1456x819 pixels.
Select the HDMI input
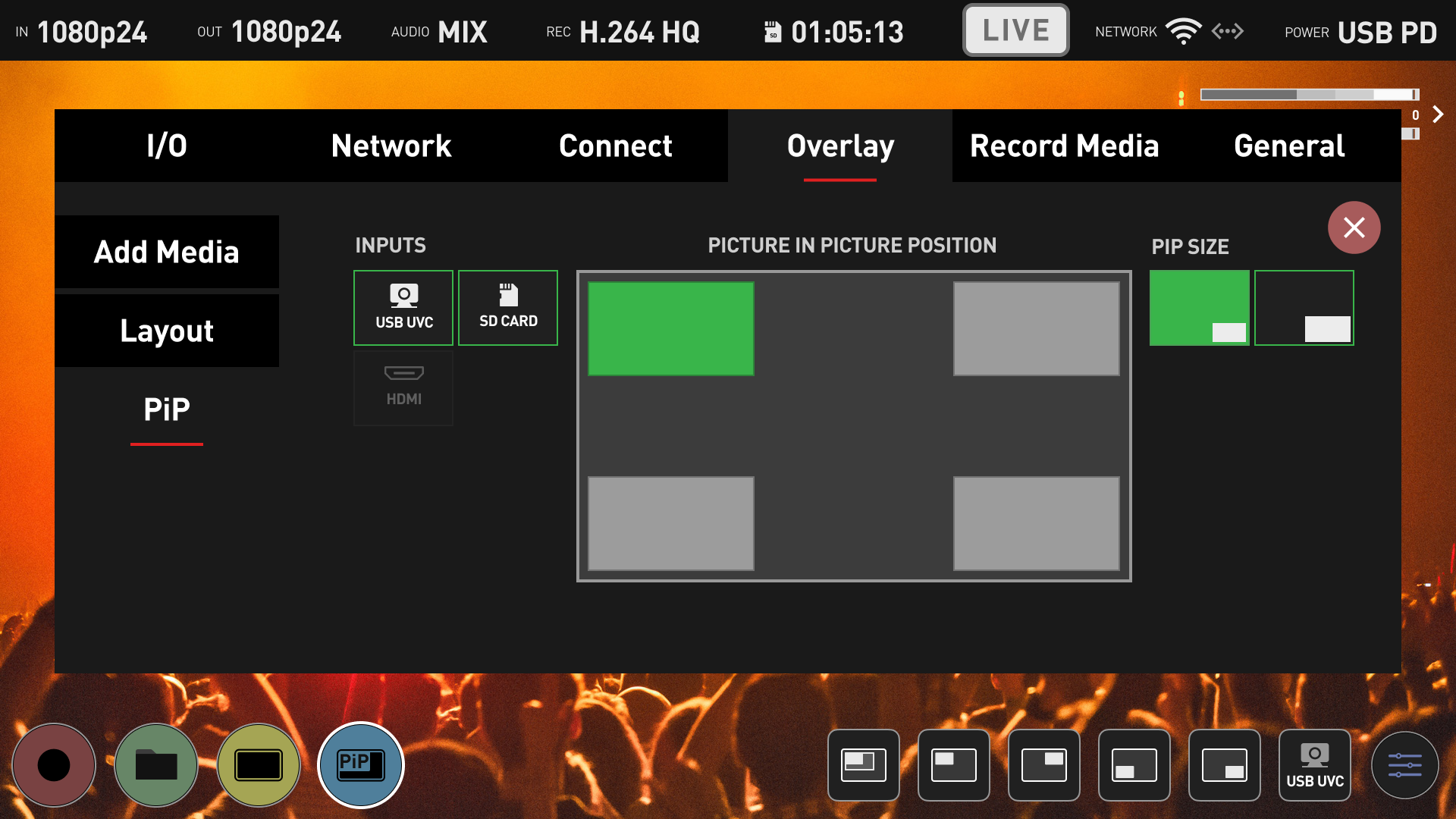[403, 388]
